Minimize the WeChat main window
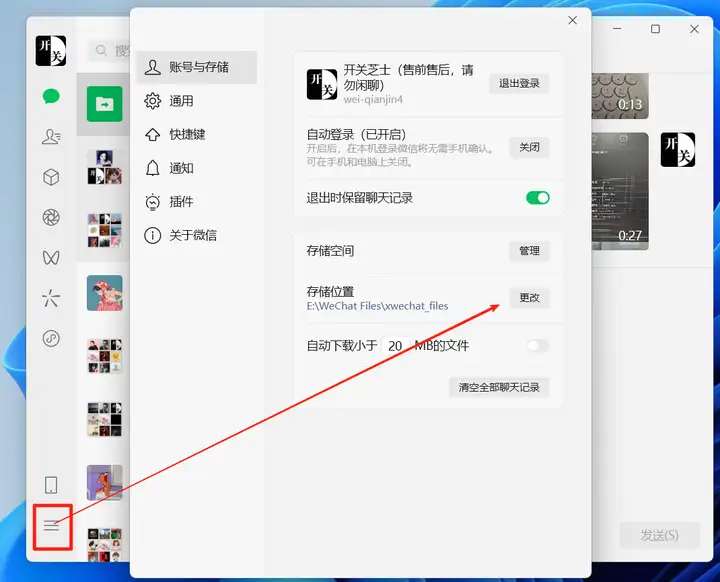The image size is (720, 582). 617,29
